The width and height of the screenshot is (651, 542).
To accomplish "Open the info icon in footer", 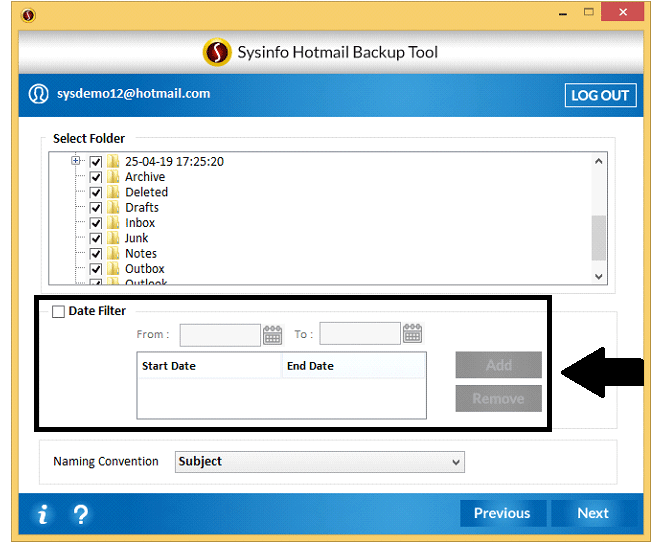I will click(x=43, y=514).
